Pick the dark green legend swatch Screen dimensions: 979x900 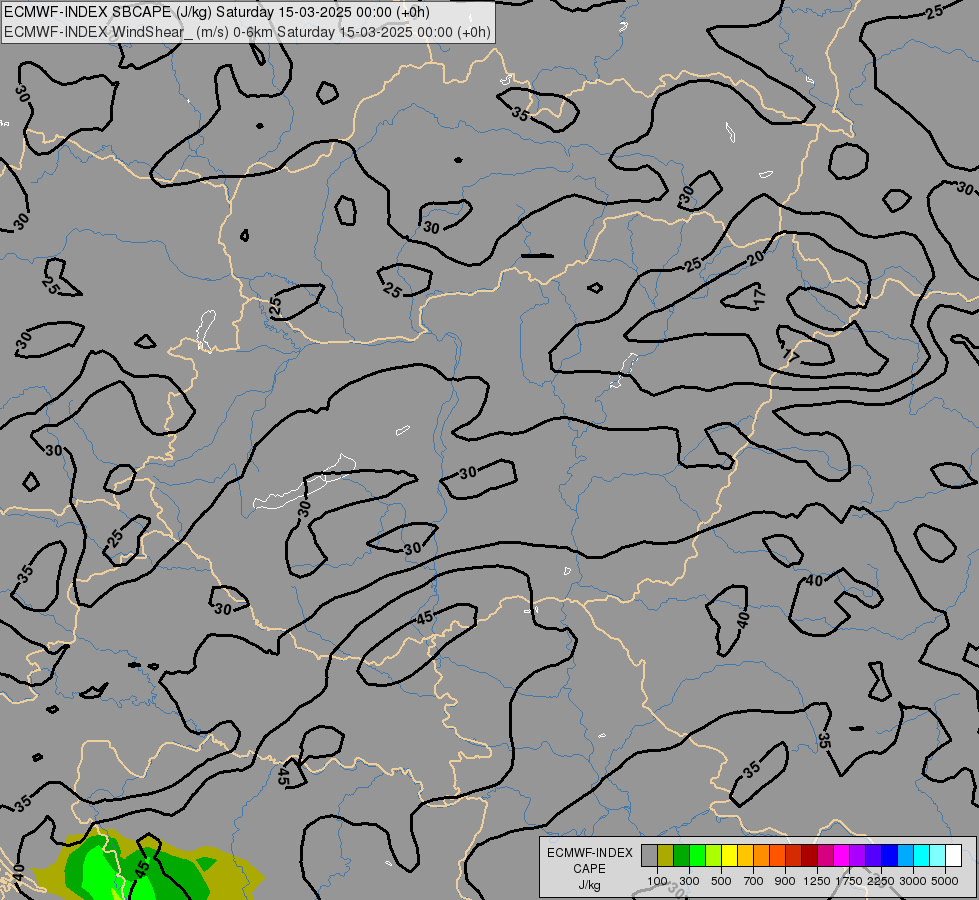pyautogui.click(x=682, y=856)
